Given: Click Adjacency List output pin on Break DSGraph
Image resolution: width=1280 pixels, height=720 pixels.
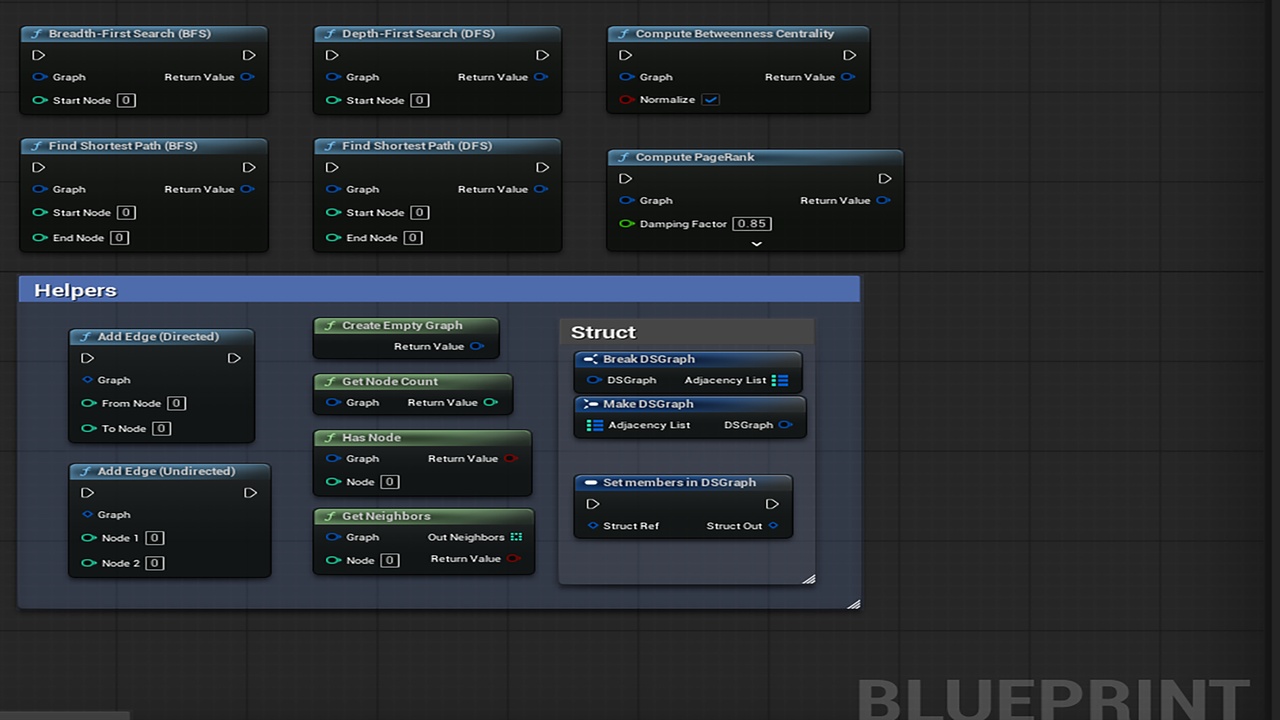Looking at the screenshot, I should point(782,380).
